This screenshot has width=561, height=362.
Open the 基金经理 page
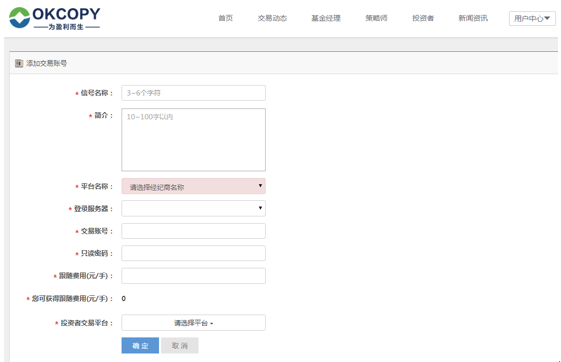[x=326, y=18]
